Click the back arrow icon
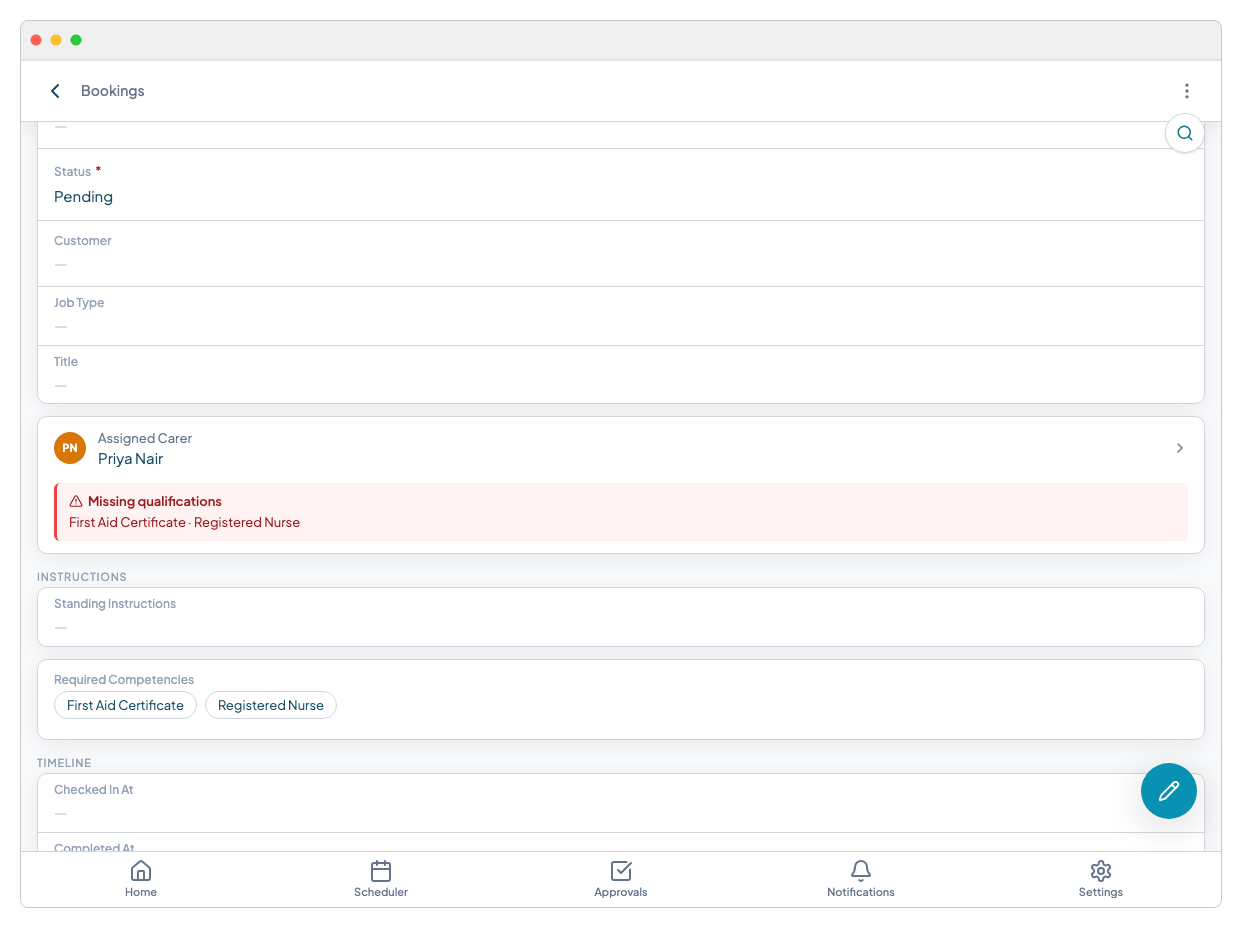The width and height of the screenshot is (1242, 928). 56,91
